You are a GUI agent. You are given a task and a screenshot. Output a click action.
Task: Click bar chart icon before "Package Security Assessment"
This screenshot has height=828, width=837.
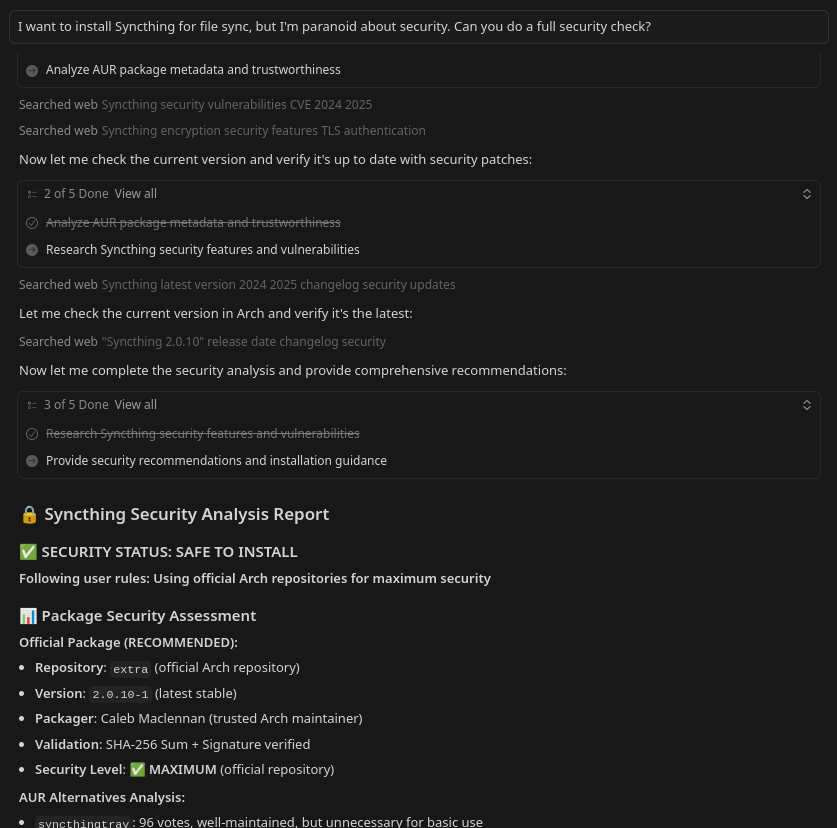coord(28,615)
